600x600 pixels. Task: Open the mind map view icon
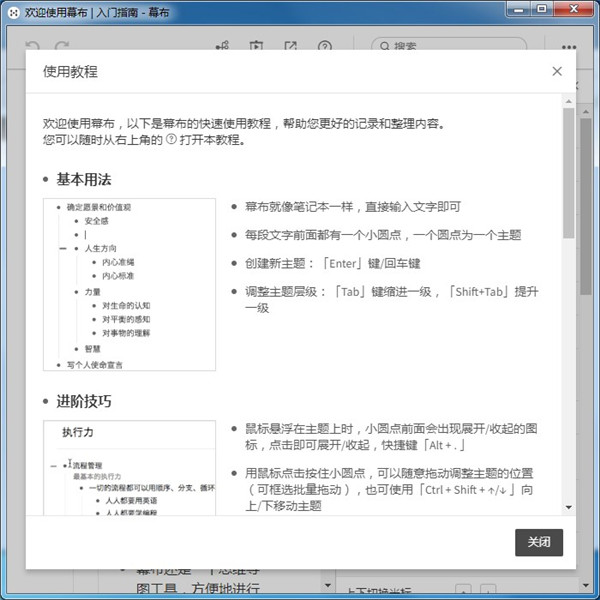coord(222,46)
